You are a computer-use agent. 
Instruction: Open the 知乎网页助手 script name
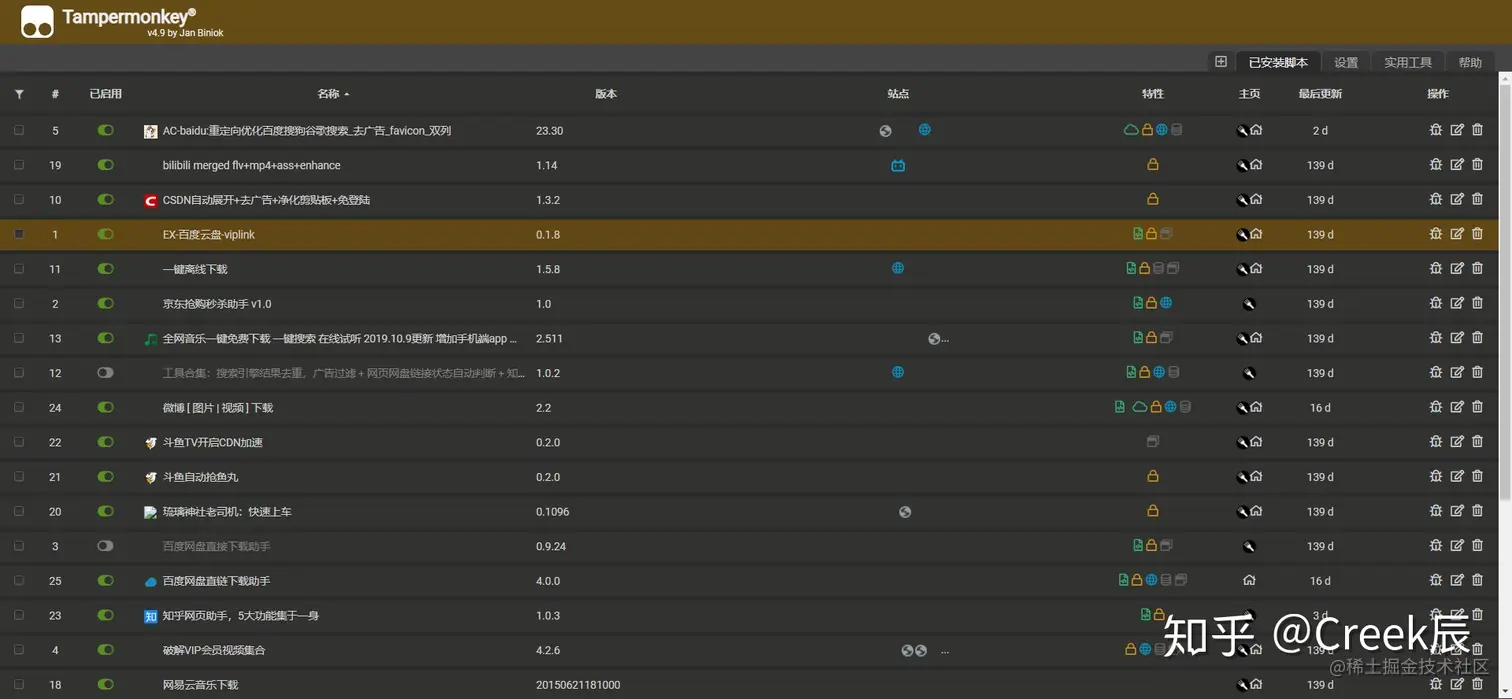point(241,615)
